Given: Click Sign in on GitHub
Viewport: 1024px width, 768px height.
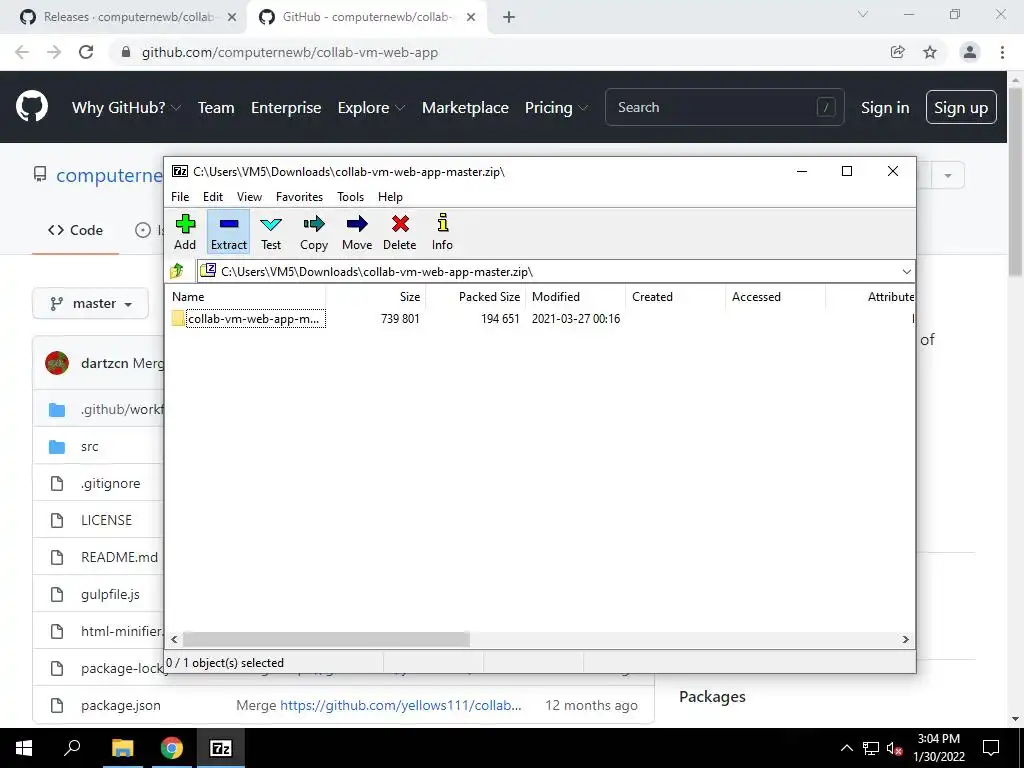Looking at the screenshot, I should (885, 108).
